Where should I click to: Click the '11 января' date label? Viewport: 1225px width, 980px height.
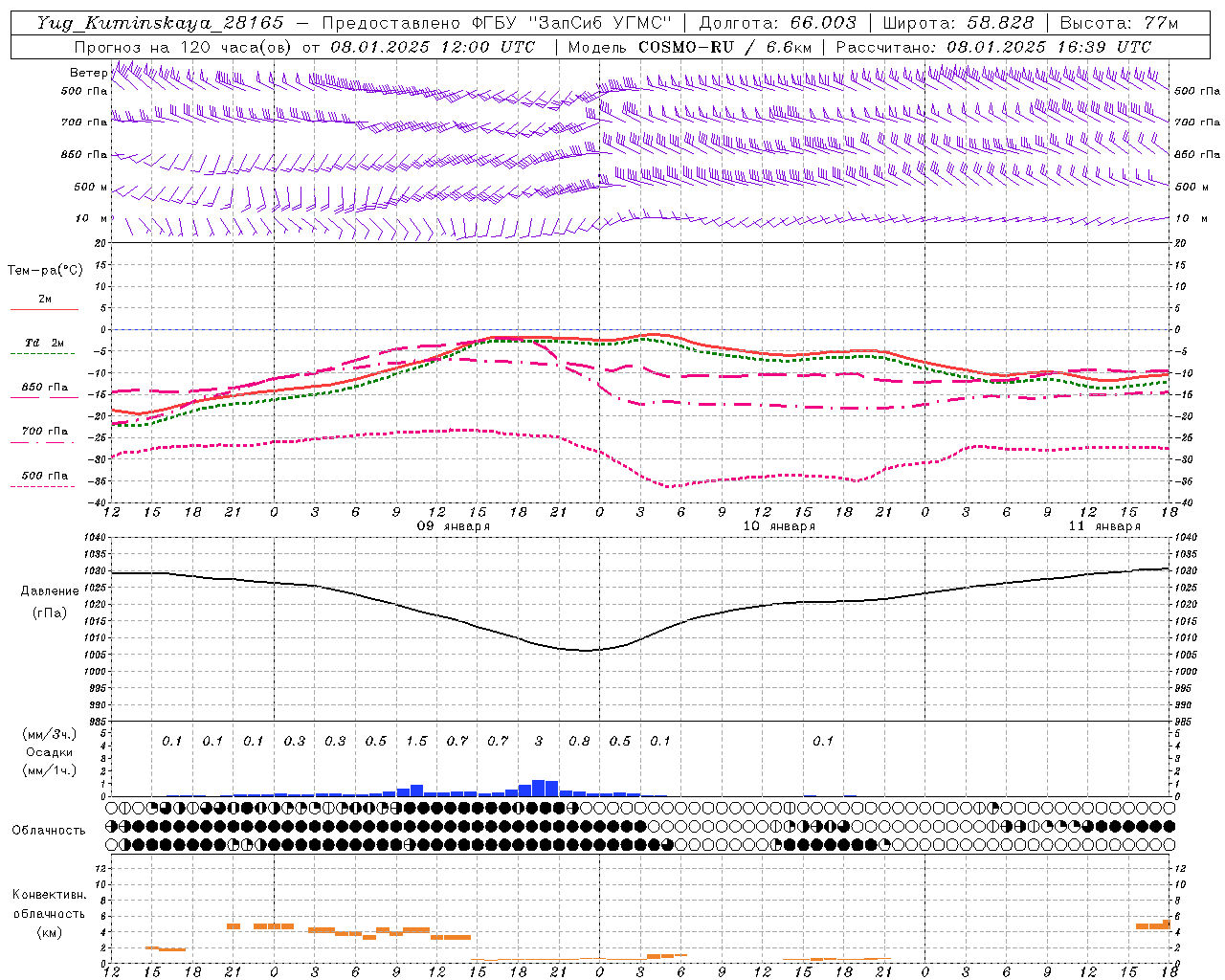click(1104, 526)
